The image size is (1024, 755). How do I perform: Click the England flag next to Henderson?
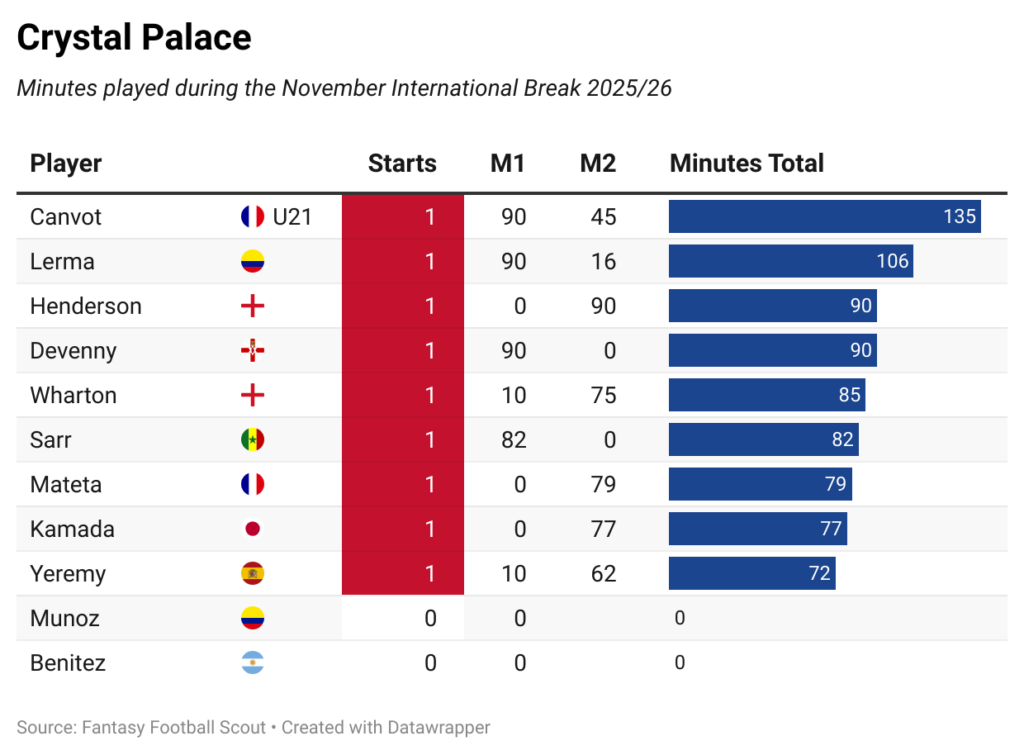pos(252,306)
